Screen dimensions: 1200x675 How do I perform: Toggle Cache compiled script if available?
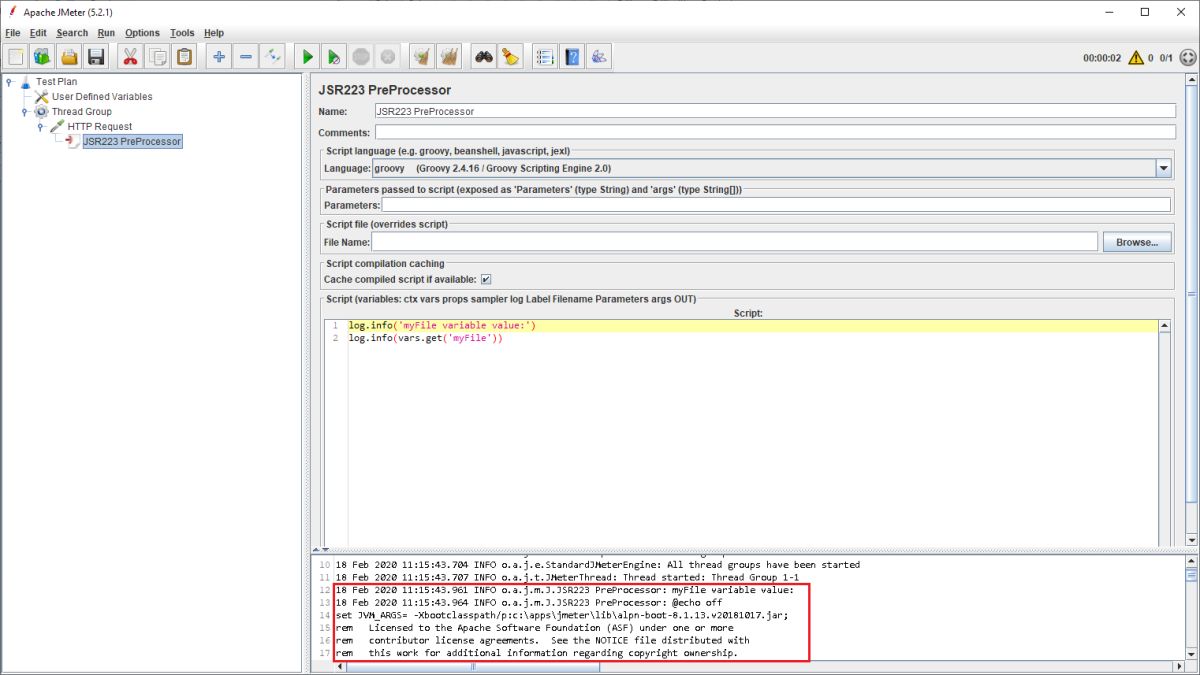pos(486,279)
